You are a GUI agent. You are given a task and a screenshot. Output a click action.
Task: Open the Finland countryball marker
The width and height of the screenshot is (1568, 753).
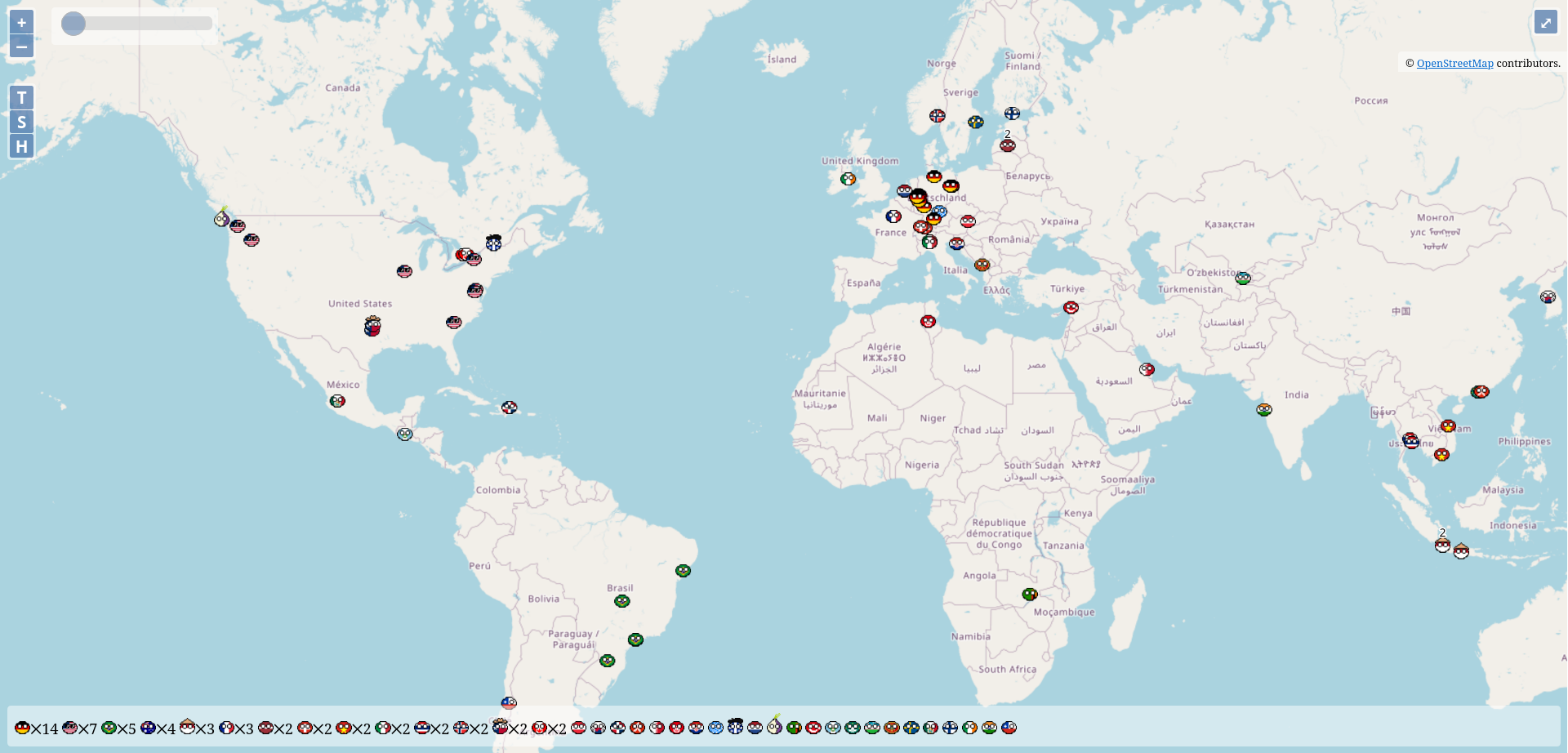(1013, 114)
